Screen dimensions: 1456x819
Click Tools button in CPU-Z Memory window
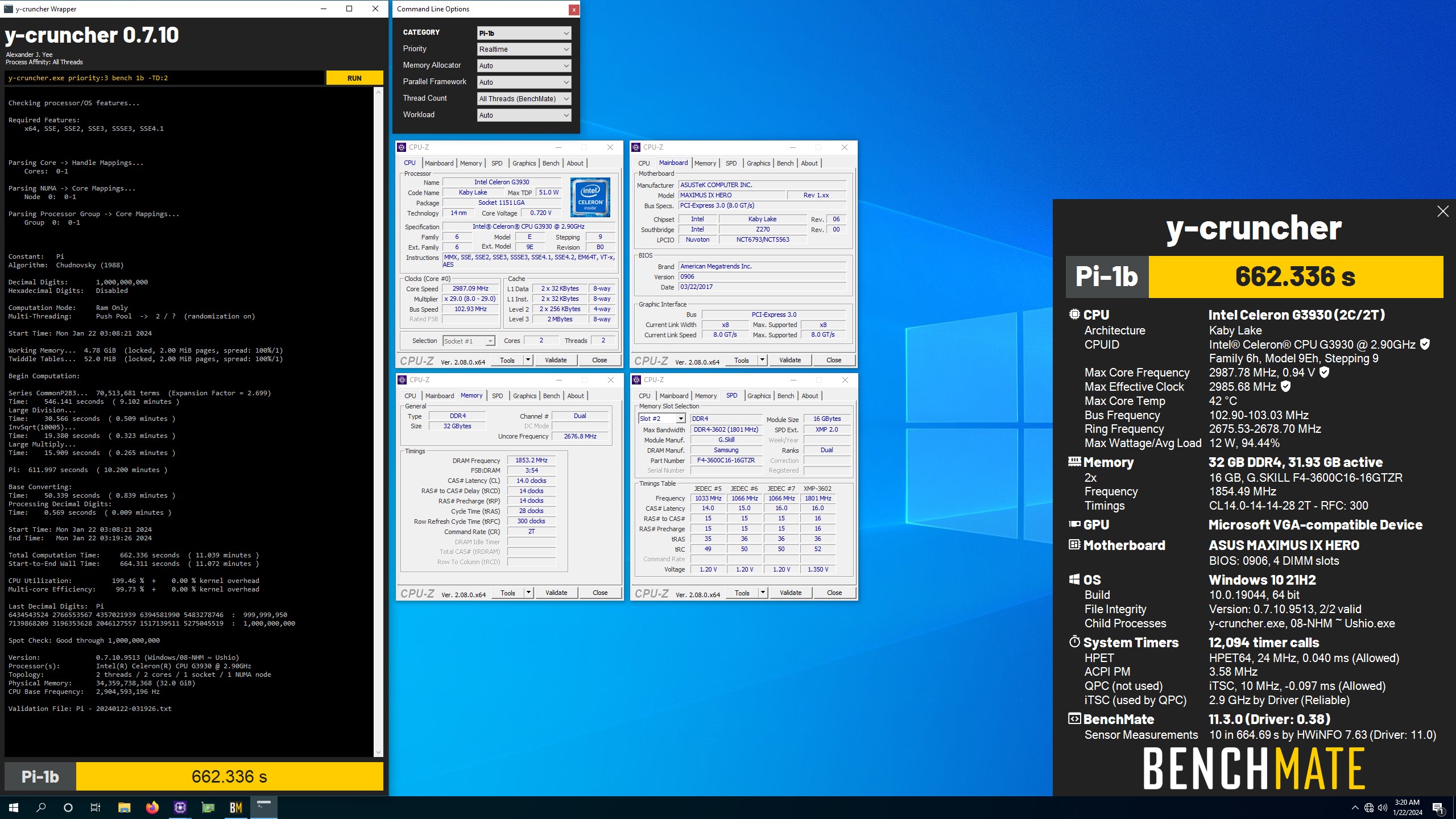click(x=508, y=593)
